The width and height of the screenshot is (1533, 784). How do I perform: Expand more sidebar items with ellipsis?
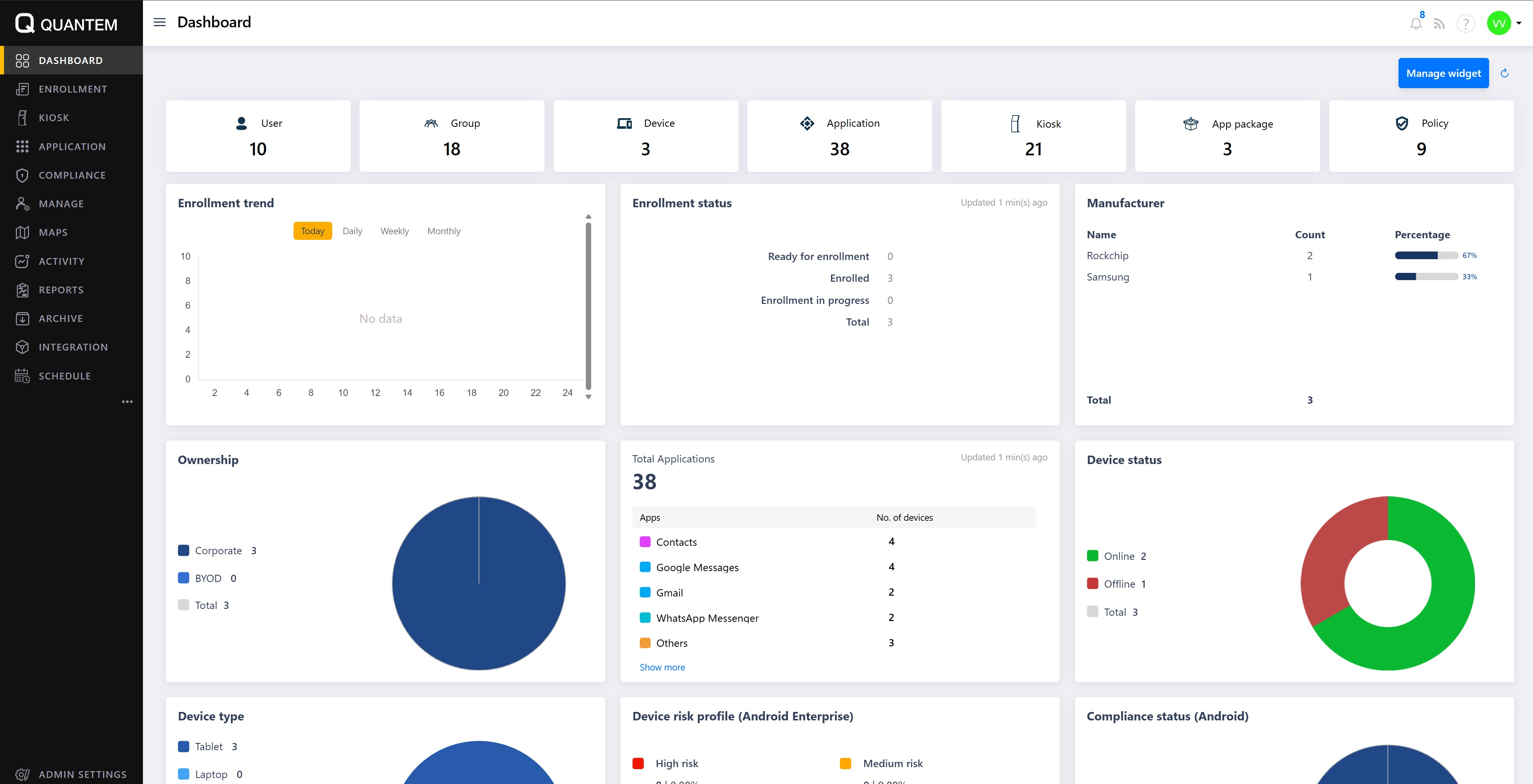[127, 402]
